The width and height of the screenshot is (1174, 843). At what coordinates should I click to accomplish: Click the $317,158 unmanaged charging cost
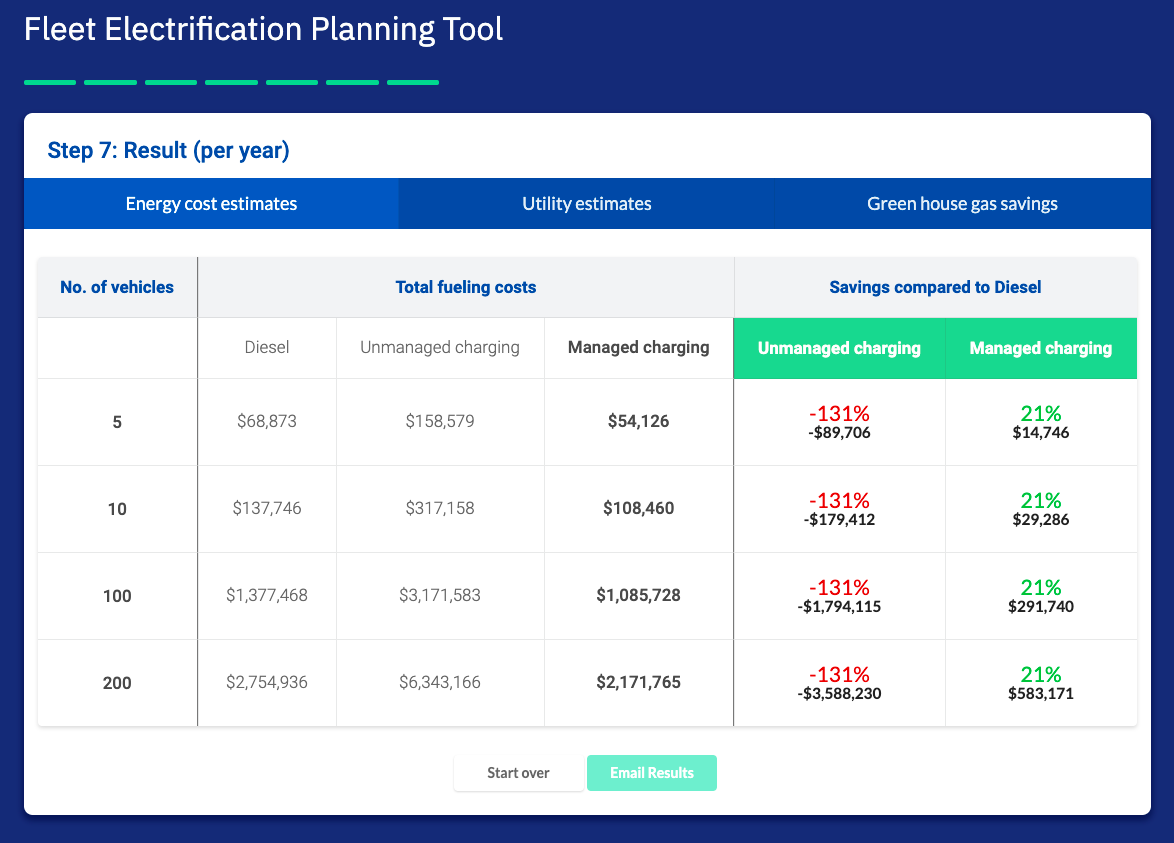440,509
